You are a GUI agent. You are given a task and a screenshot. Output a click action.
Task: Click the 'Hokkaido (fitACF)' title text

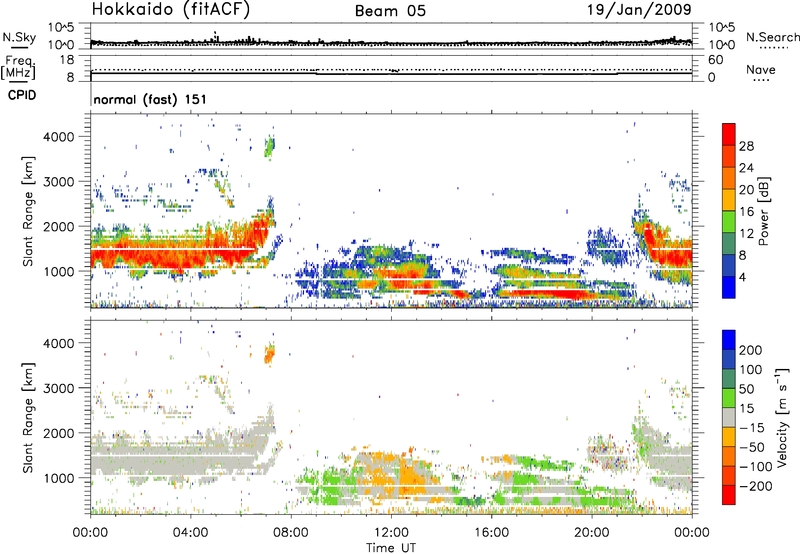pyautogui.click(x=171, y=10)
